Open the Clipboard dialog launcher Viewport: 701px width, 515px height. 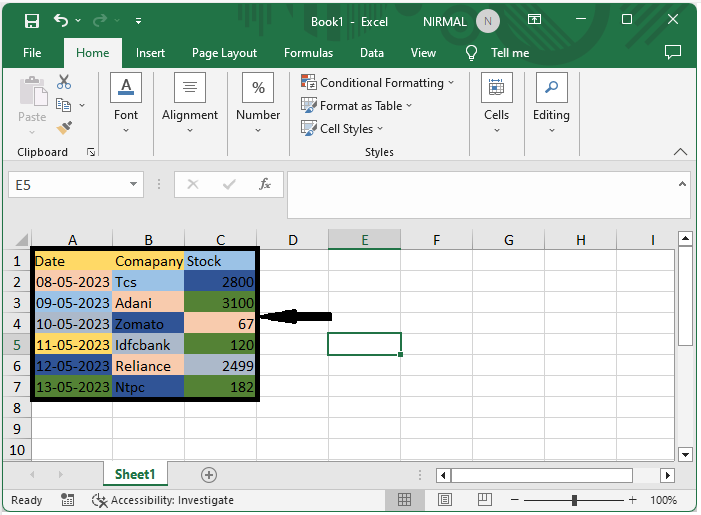(91, 152)
